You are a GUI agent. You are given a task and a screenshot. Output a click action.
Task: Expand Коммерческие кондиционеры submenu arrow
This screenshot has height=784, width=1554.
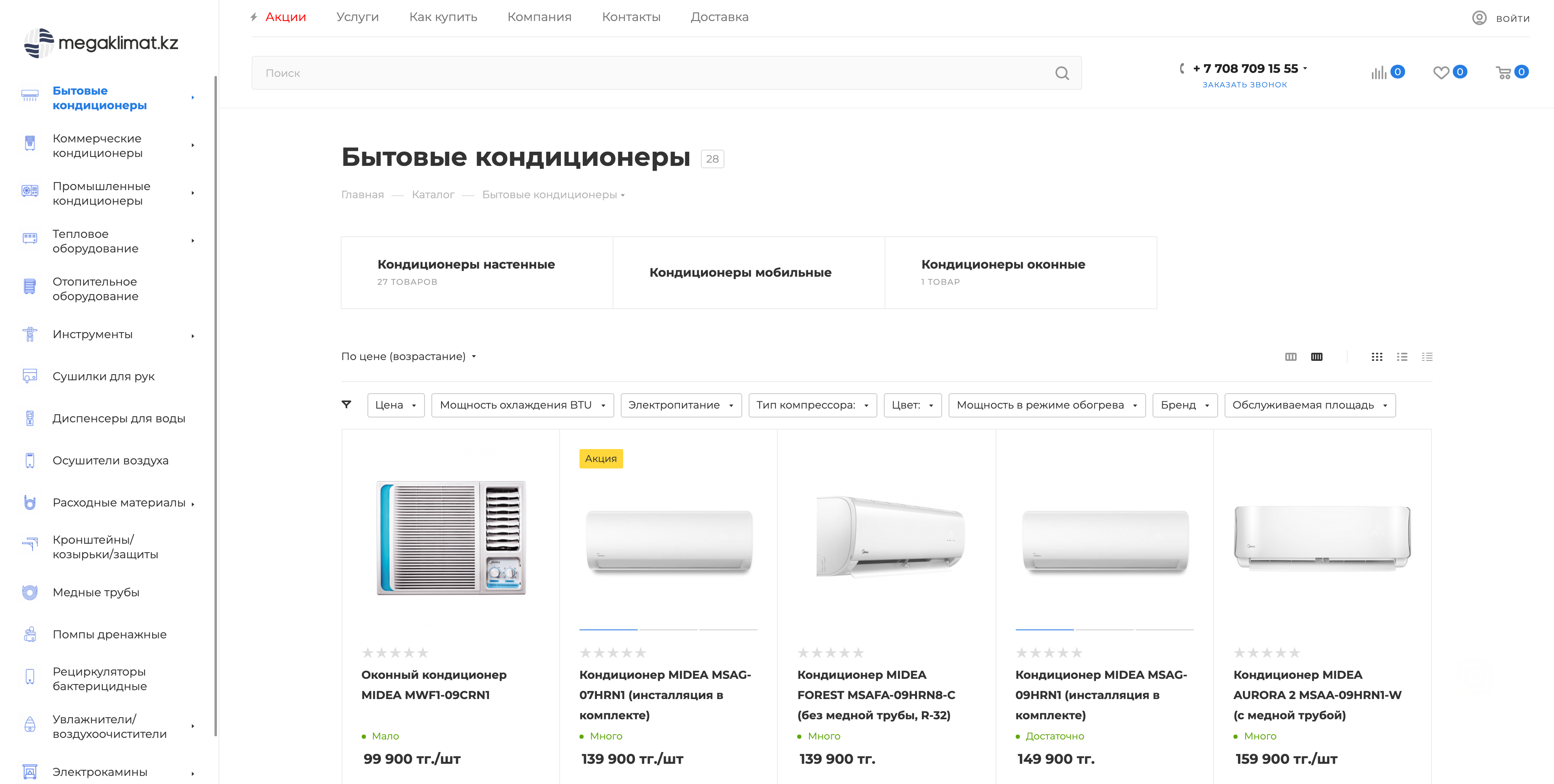click(x=193, y=145)
